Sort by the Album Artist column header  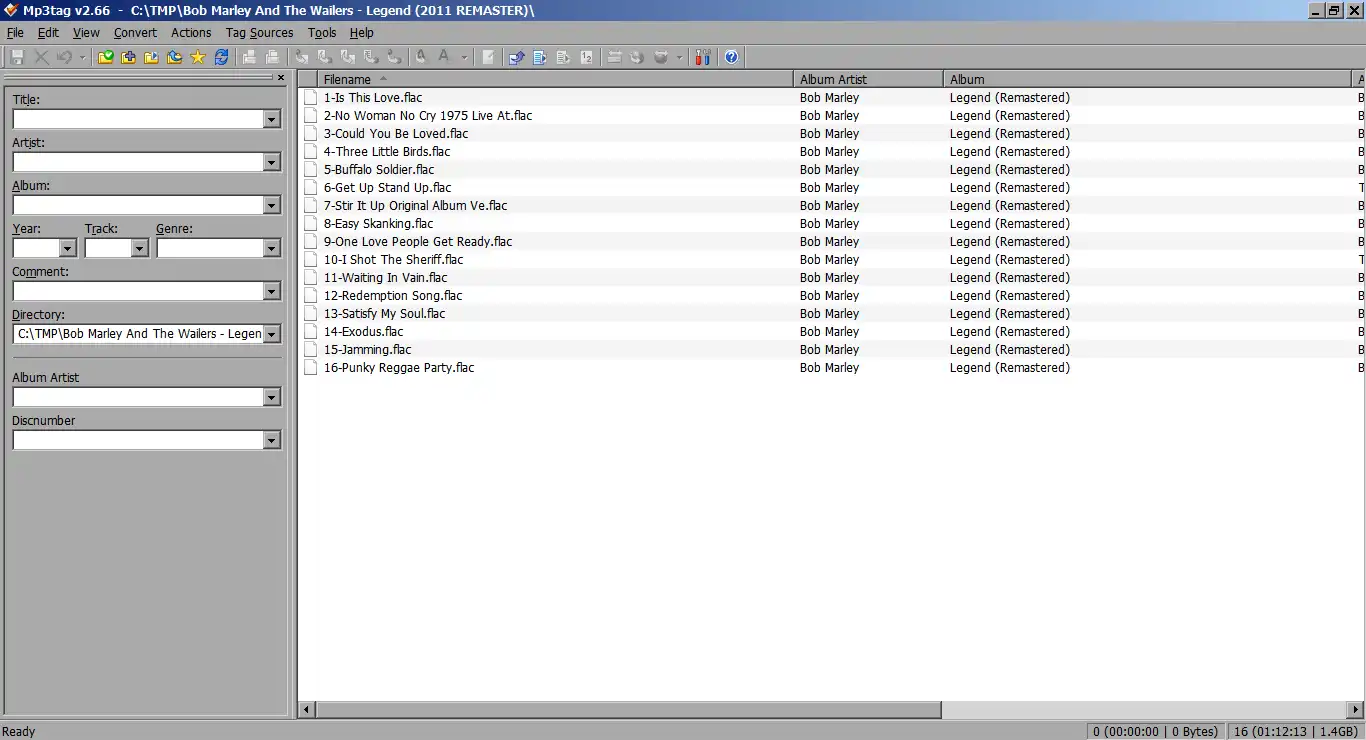(x=868, y=79)
